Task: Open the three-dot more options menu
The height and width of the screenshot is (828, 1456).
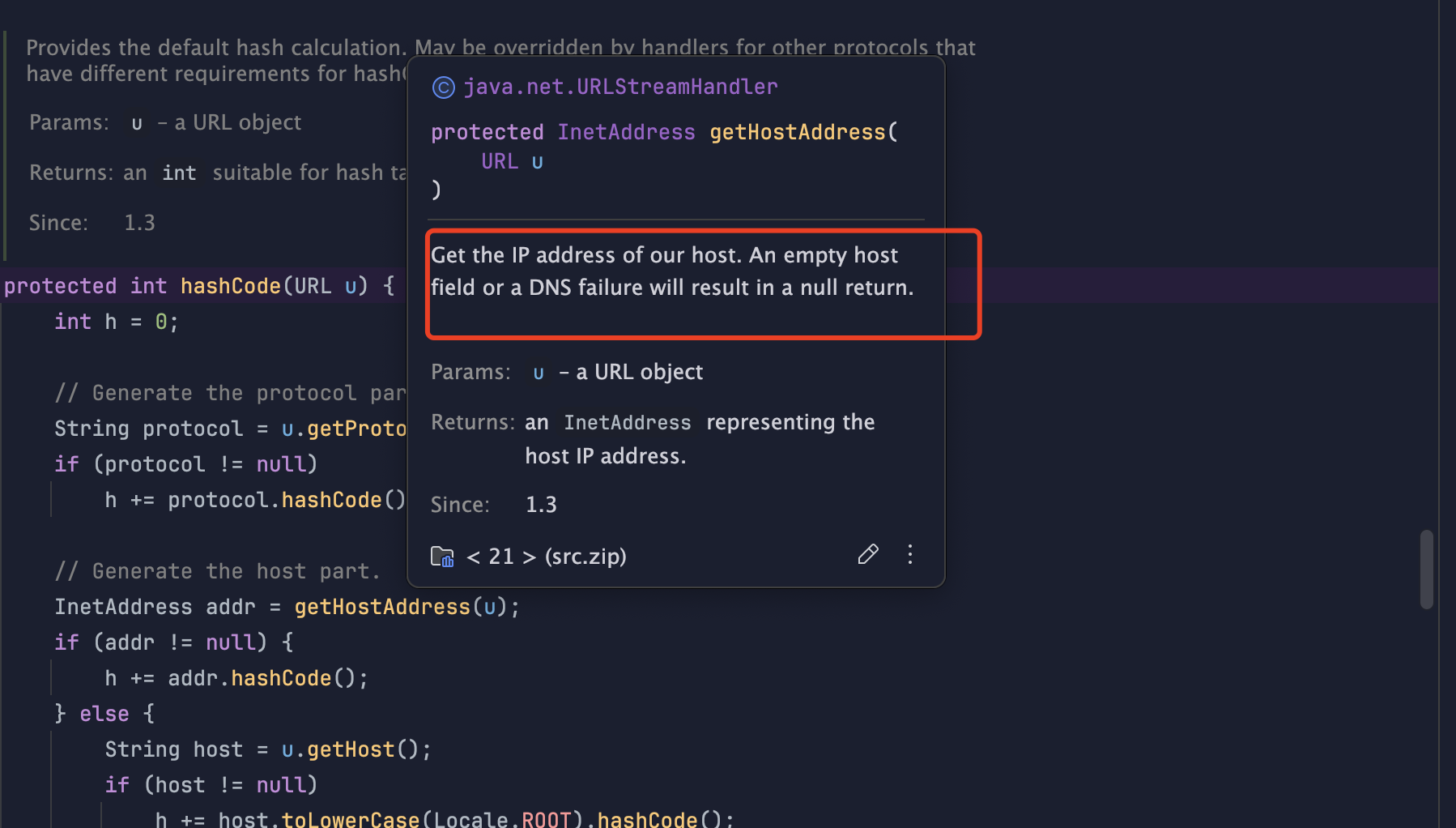Action: click(x=910, y=554)
